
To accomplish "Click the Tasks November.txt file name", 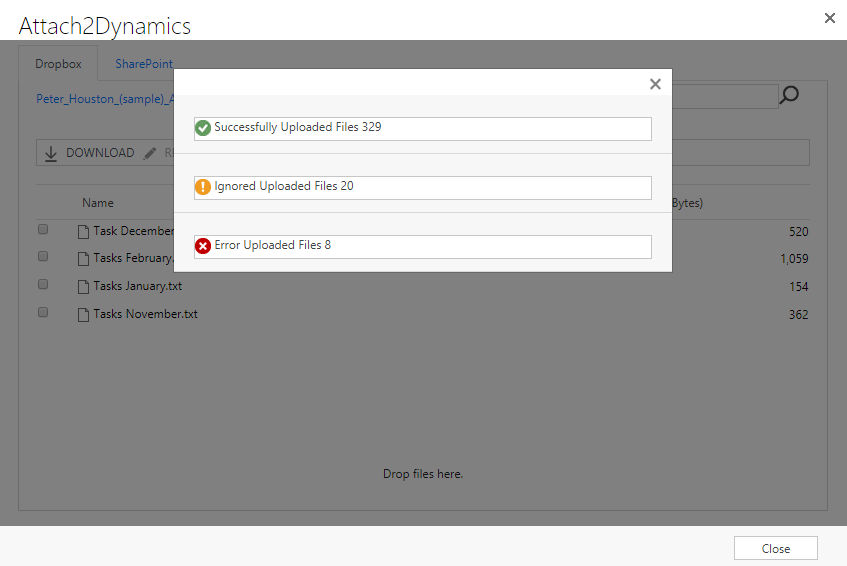I will click(145, 314).
